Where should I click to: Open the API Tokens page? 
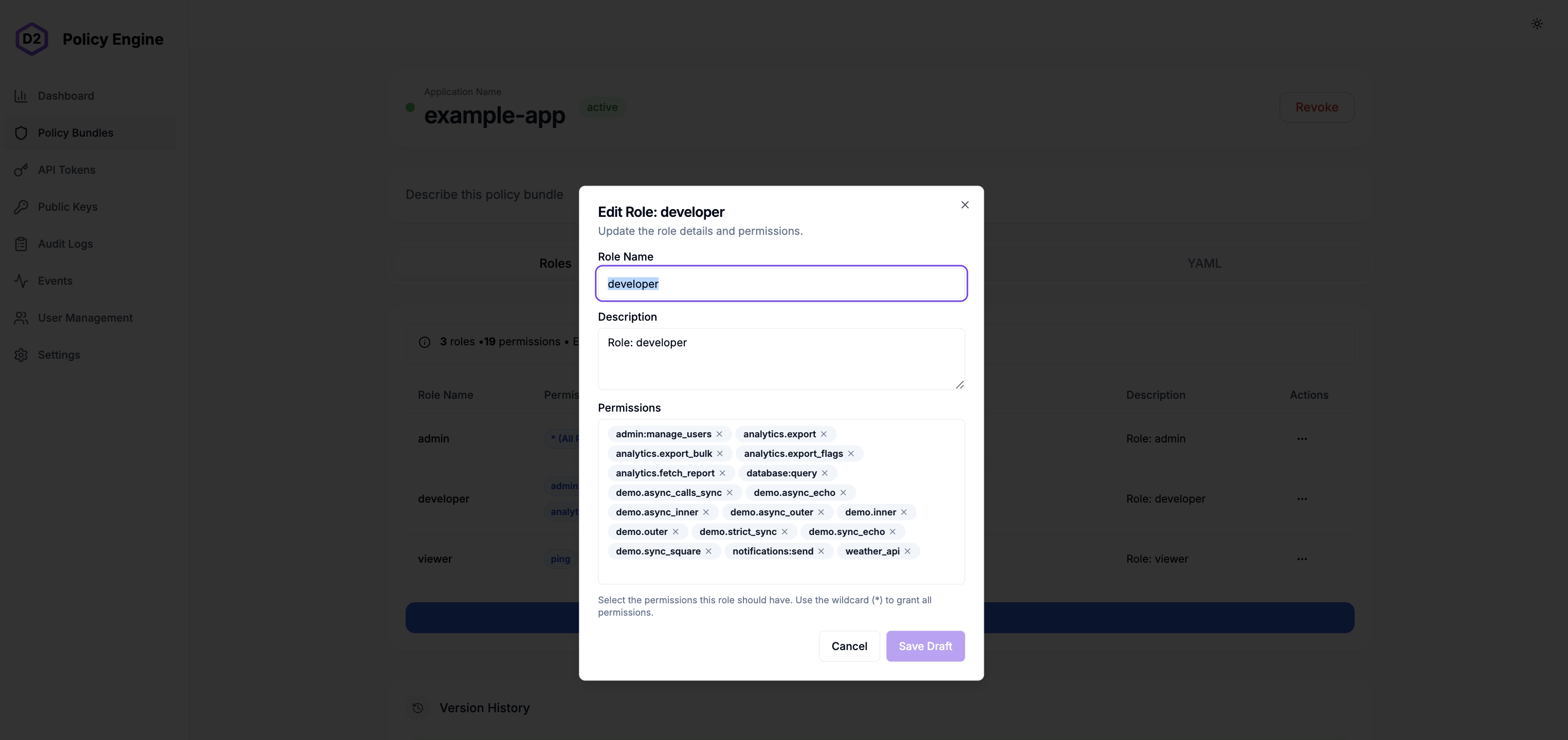point(66,170)
